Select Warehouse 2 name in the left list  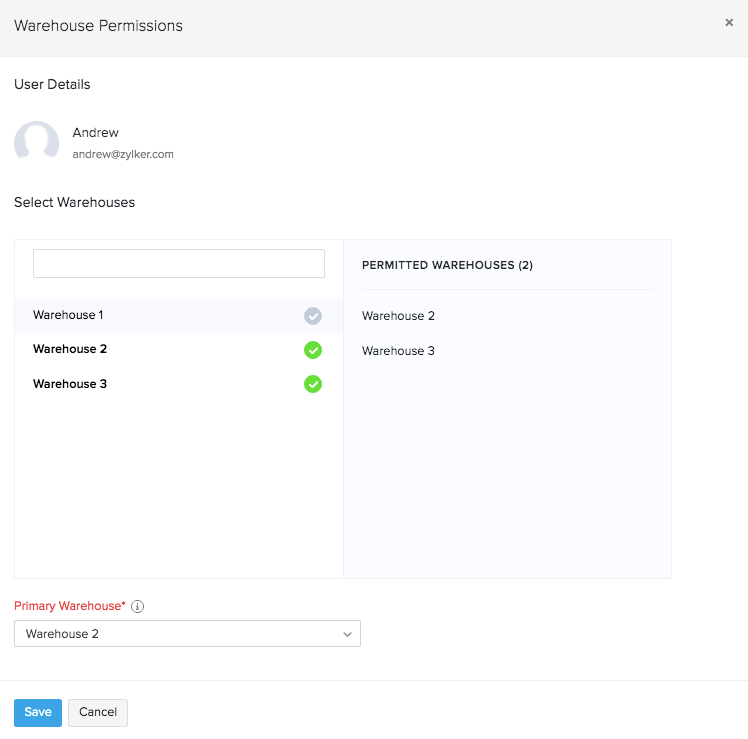tap(70, 349)
